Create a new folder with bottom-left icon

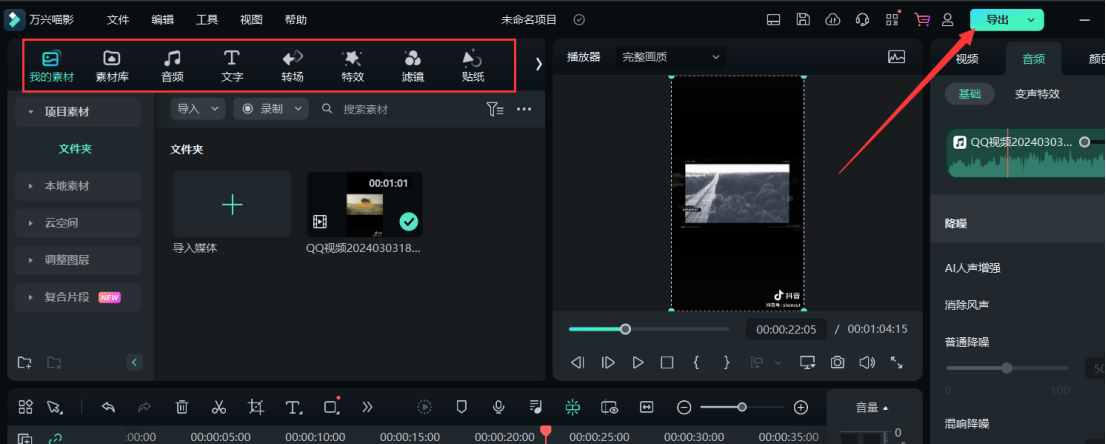pos(25,363)
